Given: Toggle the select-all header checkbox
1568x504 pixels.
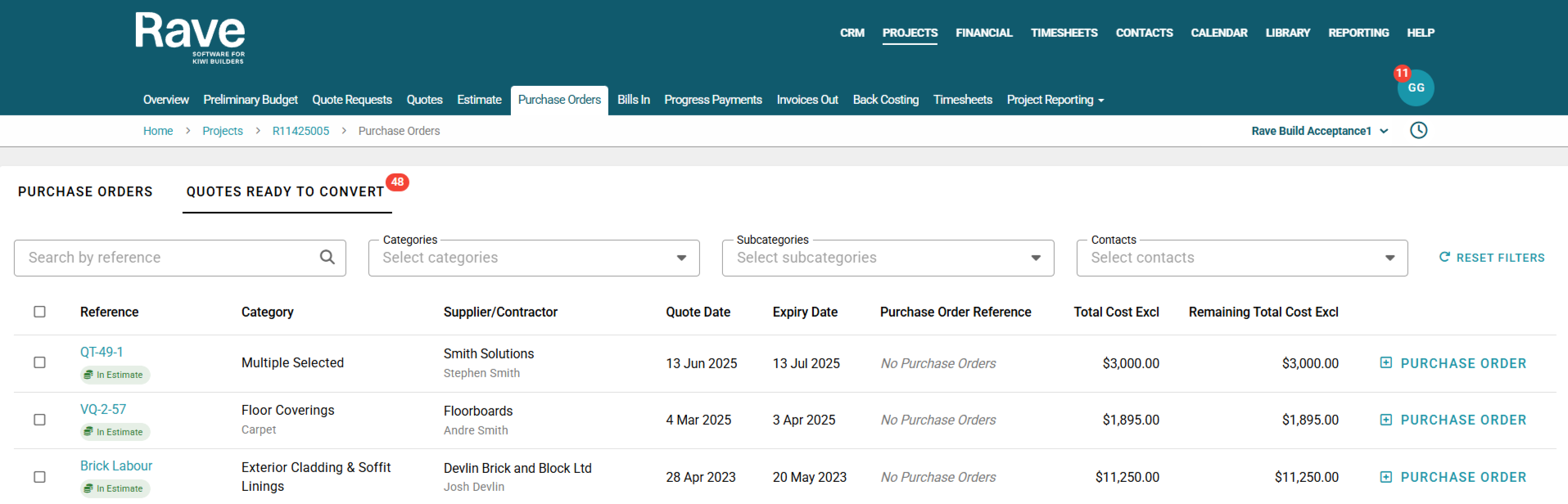Looking at the screenshot, I should click(39, 312).
